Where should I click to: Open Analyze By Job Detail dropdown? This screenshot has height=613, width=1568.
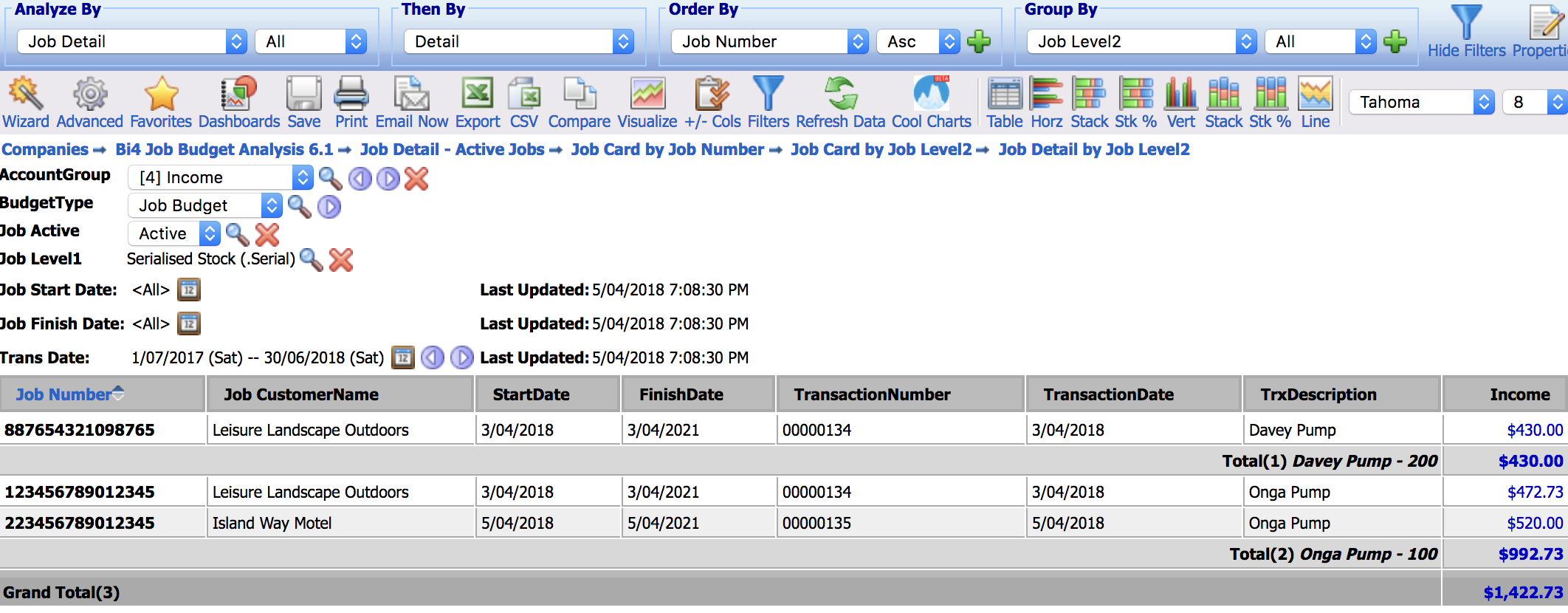(131, 41)
